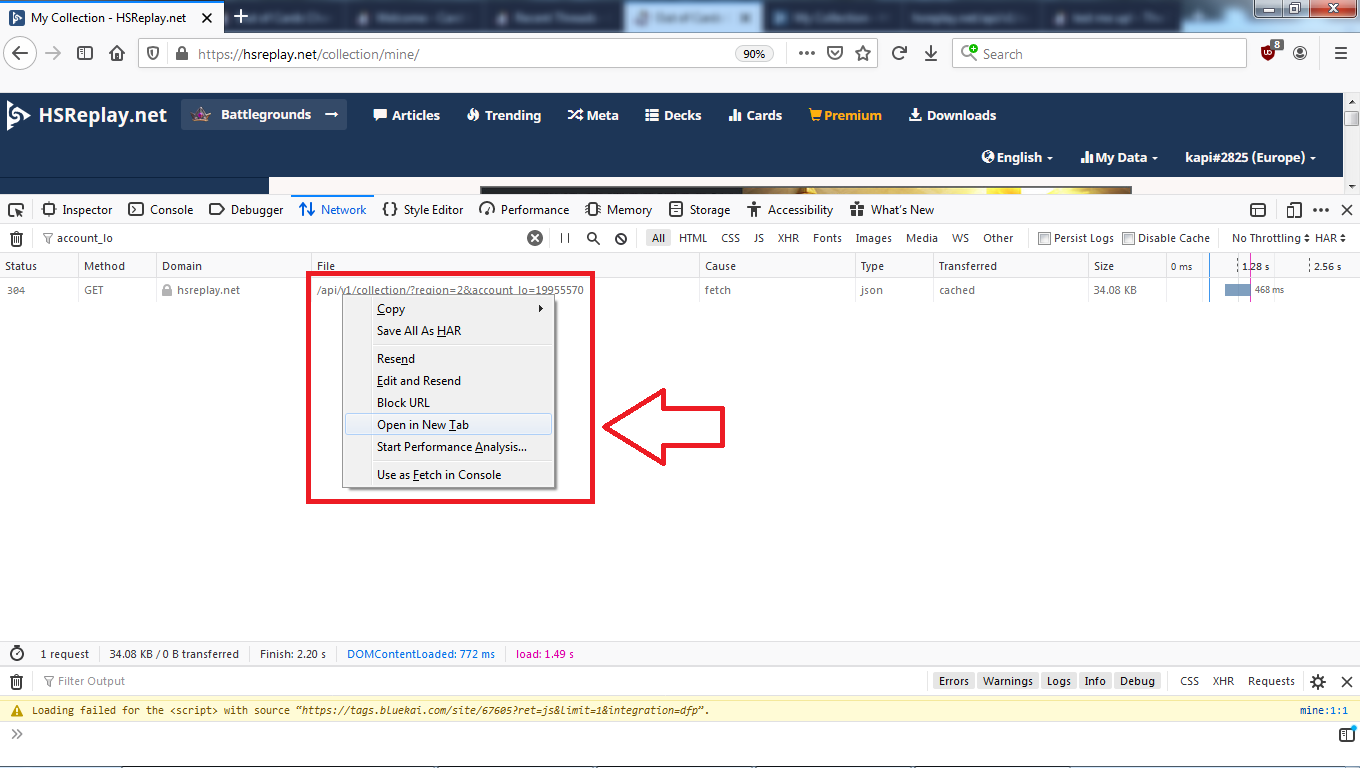Open the Battlegrounds game mode switcher
The width and height of the screenshot is (1360, 768).
(x=264, y=115)
